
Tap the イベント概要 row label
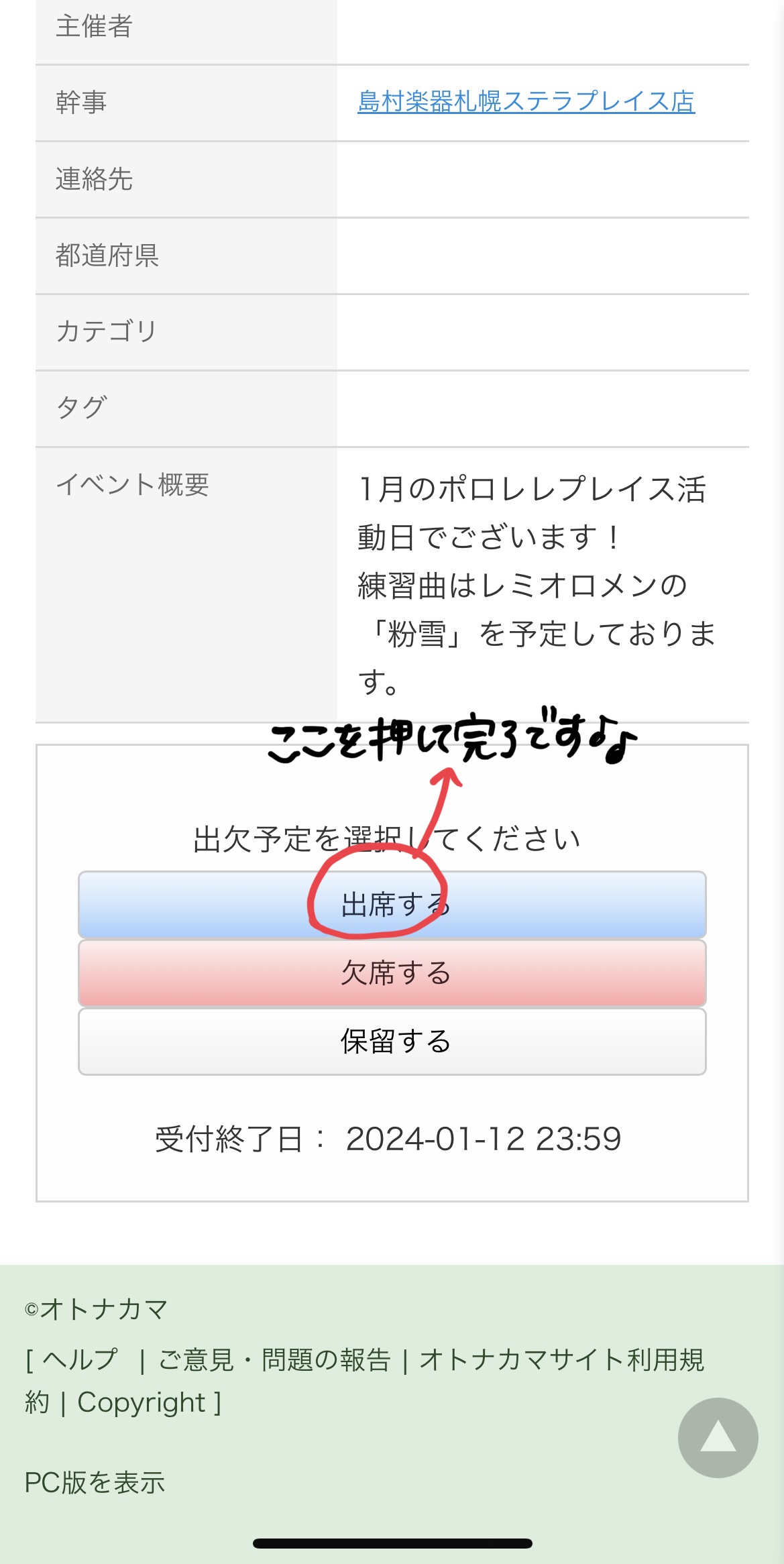click(x=132, y=484)
